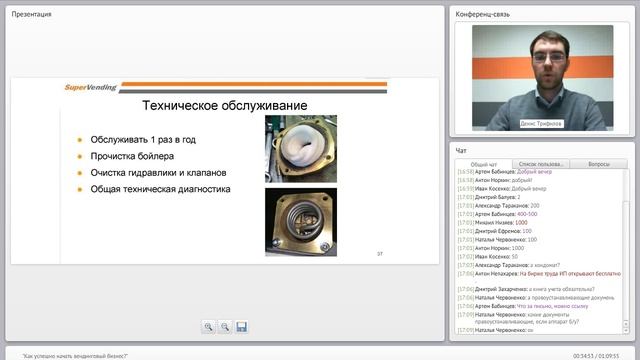This screenshot has width=640, height=360.
Task: Click Дмитрий Захарченко's chat message
Action: click(526, 289)
